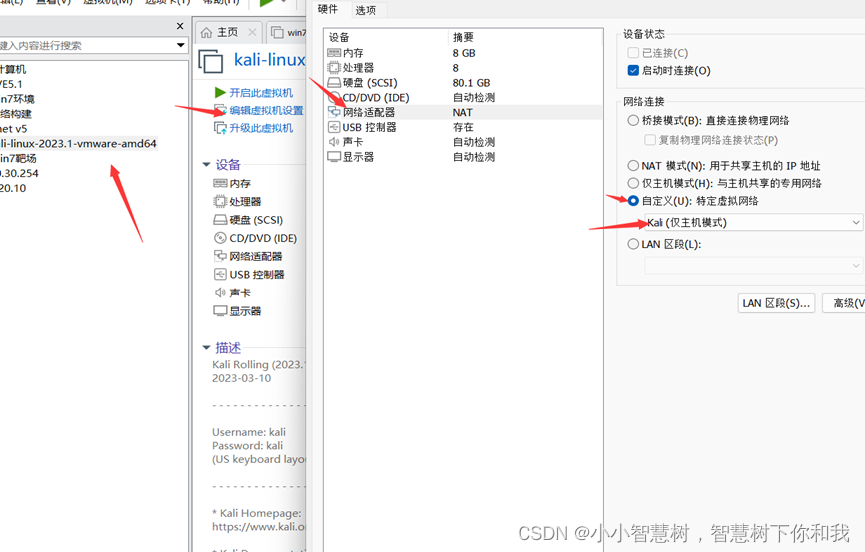This screenshot has width=865, height=552.
Task: Click the USB controller icon in dialog list
Action: tap(334, 127)
